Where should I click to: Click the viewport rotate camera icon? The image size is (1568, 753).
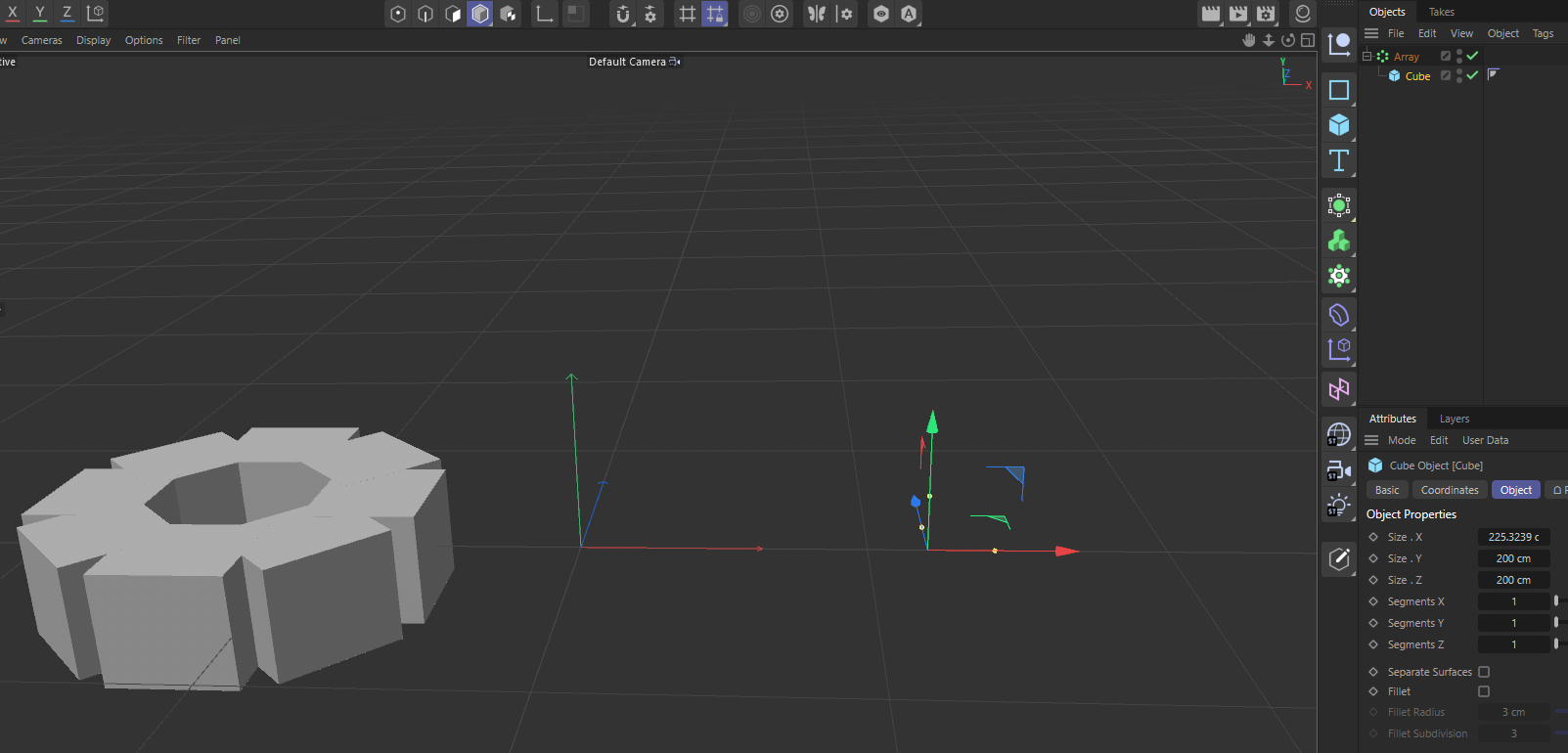click(x=1288, y=40)
